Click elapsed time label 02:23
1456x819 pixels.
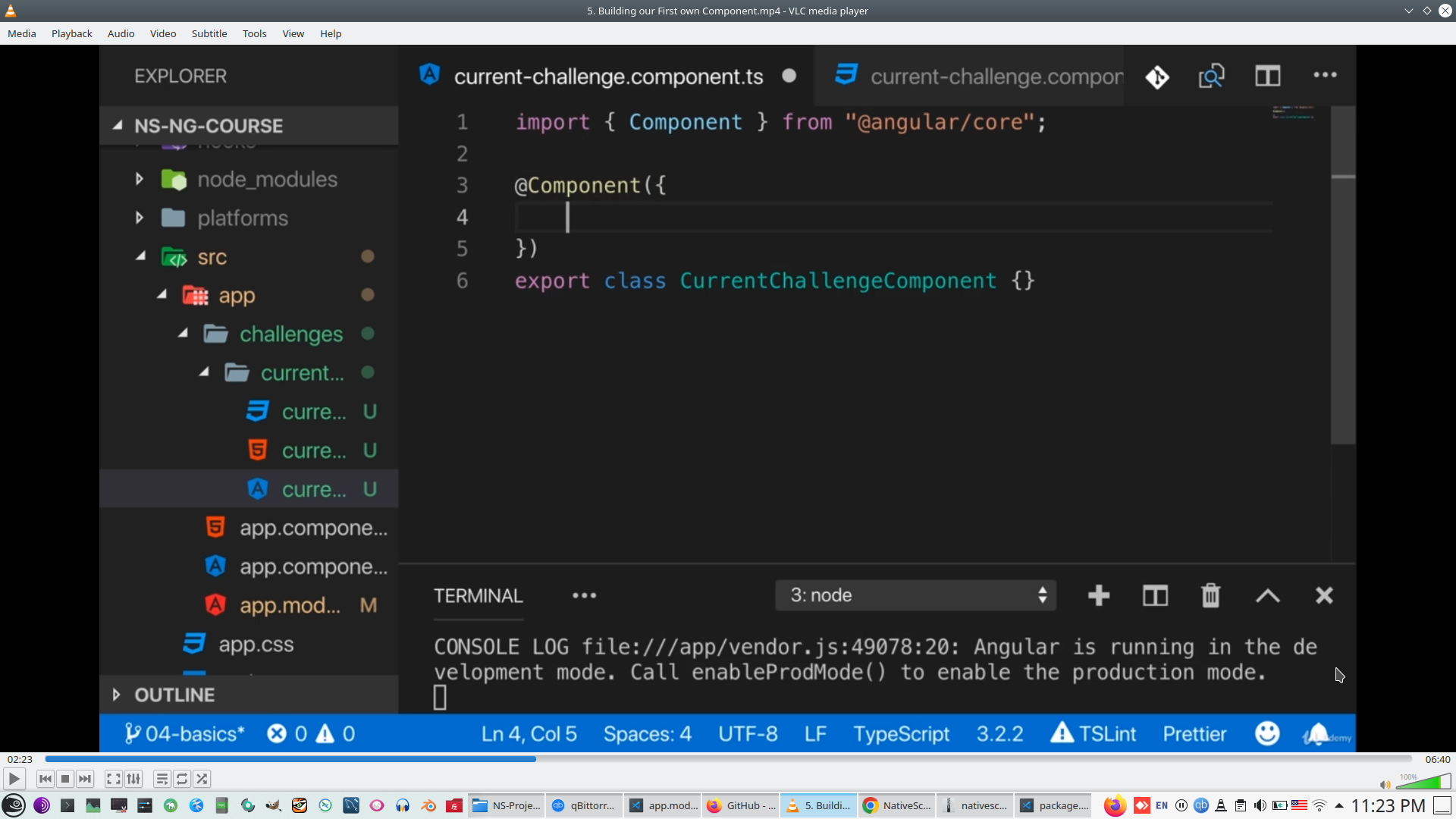[20, 759]
